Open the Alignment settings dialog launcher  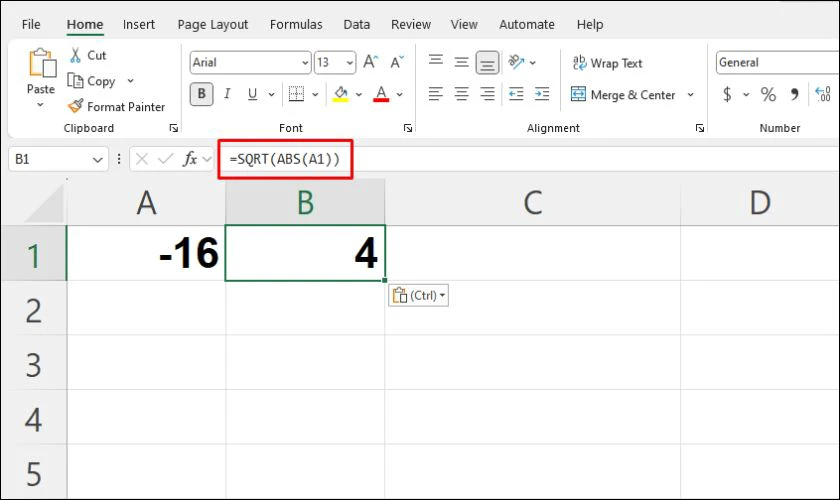[700, 128]
